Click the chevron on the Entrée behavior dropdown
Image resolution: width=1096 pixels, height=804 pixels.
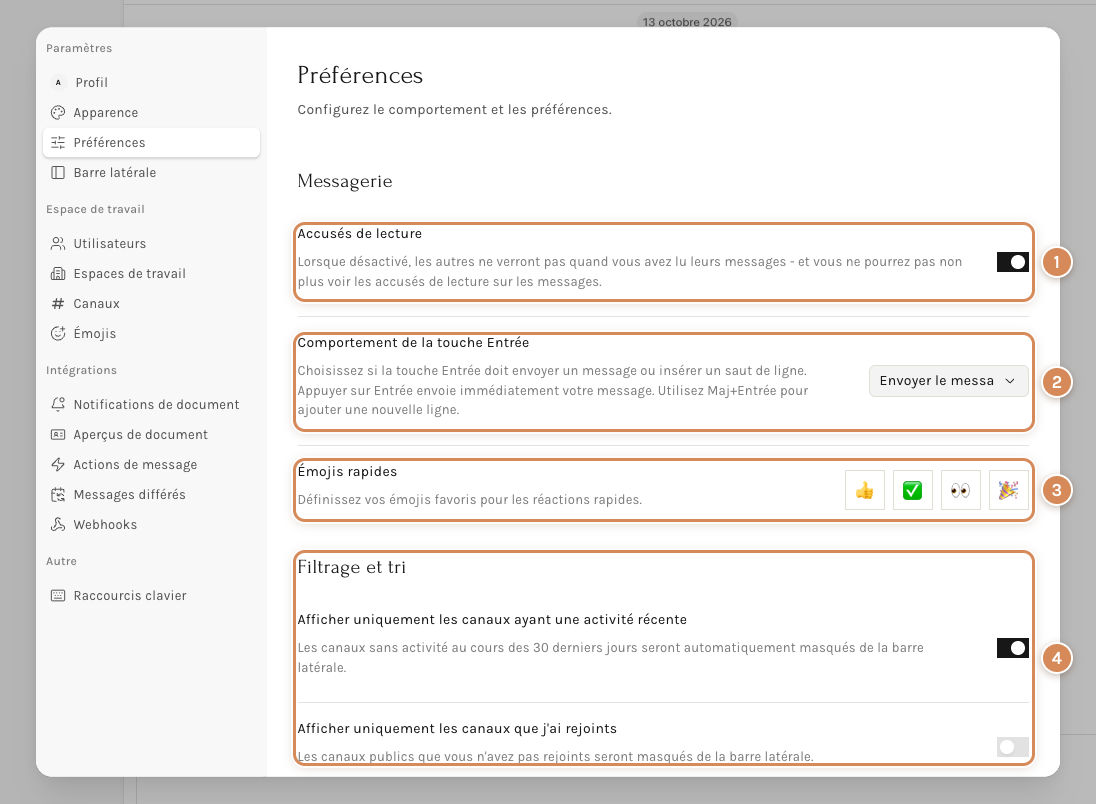click(1010, 381)
